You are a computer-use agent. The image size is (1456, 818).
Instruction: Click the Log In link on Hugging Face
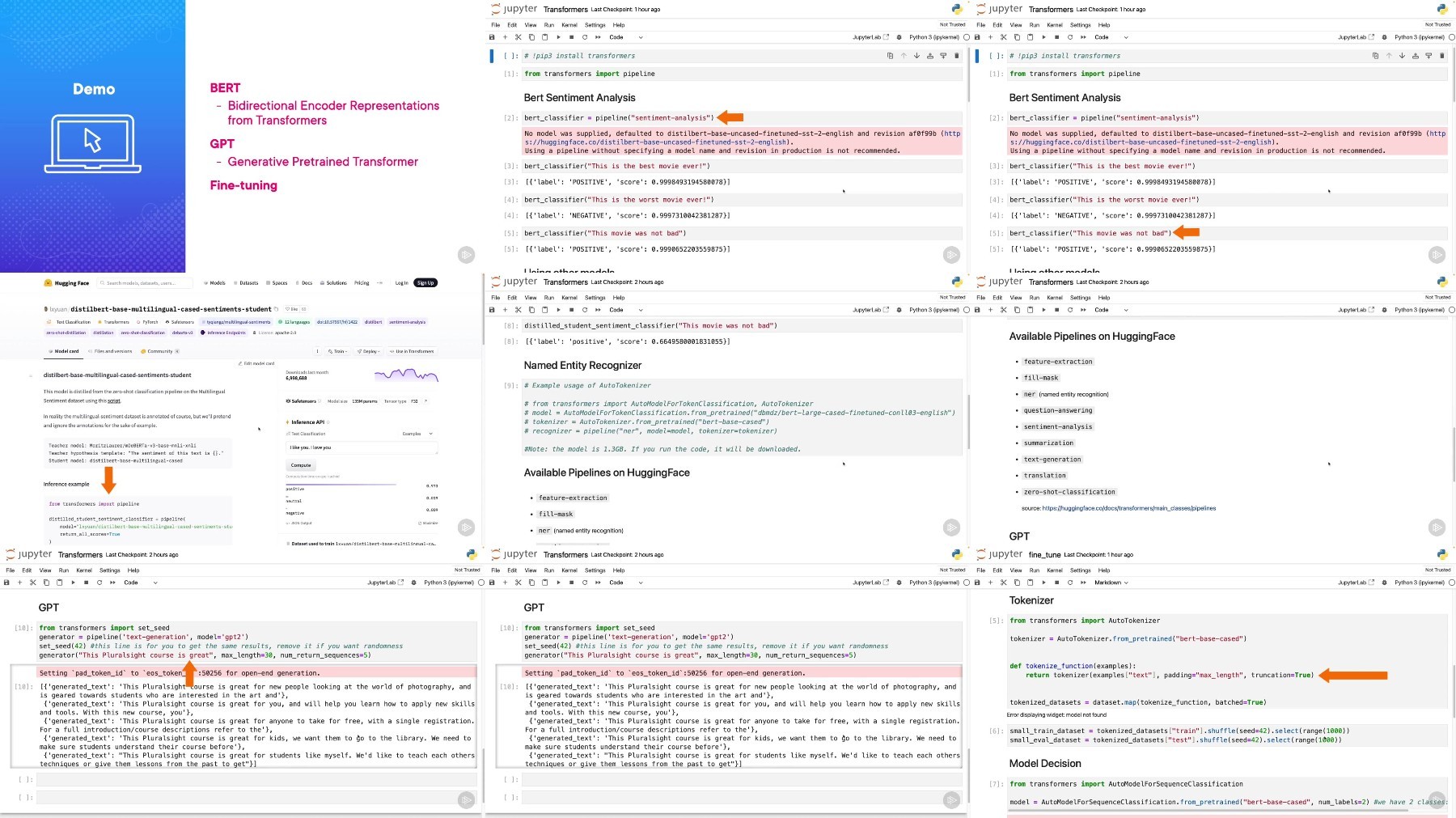pos(402,283)
